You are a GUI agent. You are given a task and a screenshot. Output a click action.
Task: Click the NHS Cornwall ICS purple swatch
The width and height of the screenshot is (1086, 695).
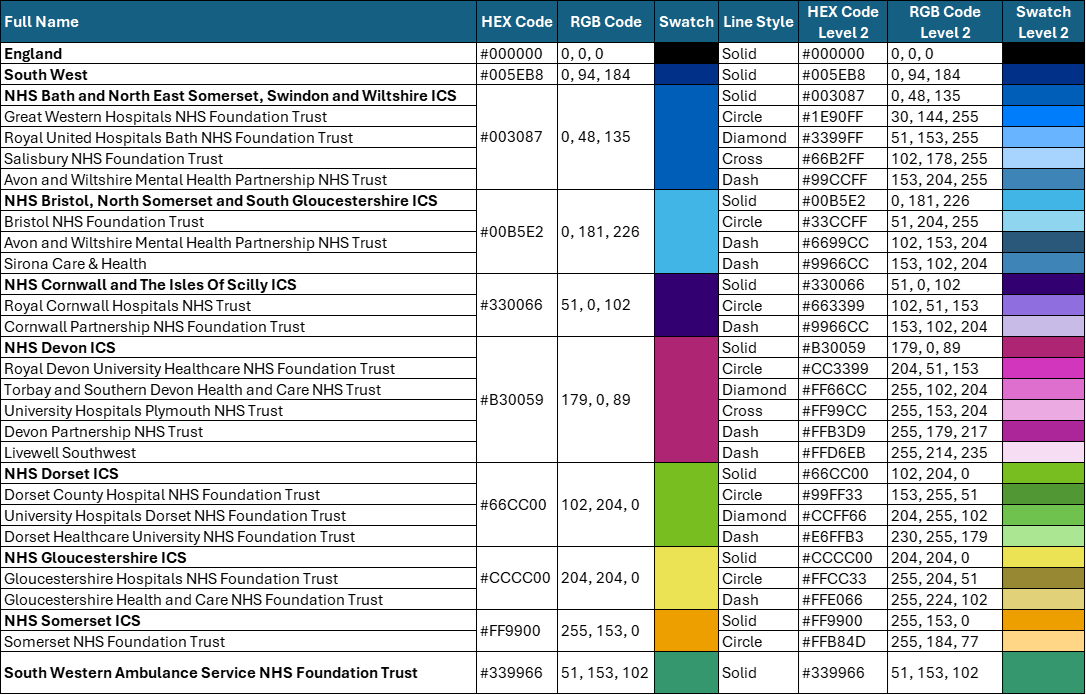click(686, 305)
